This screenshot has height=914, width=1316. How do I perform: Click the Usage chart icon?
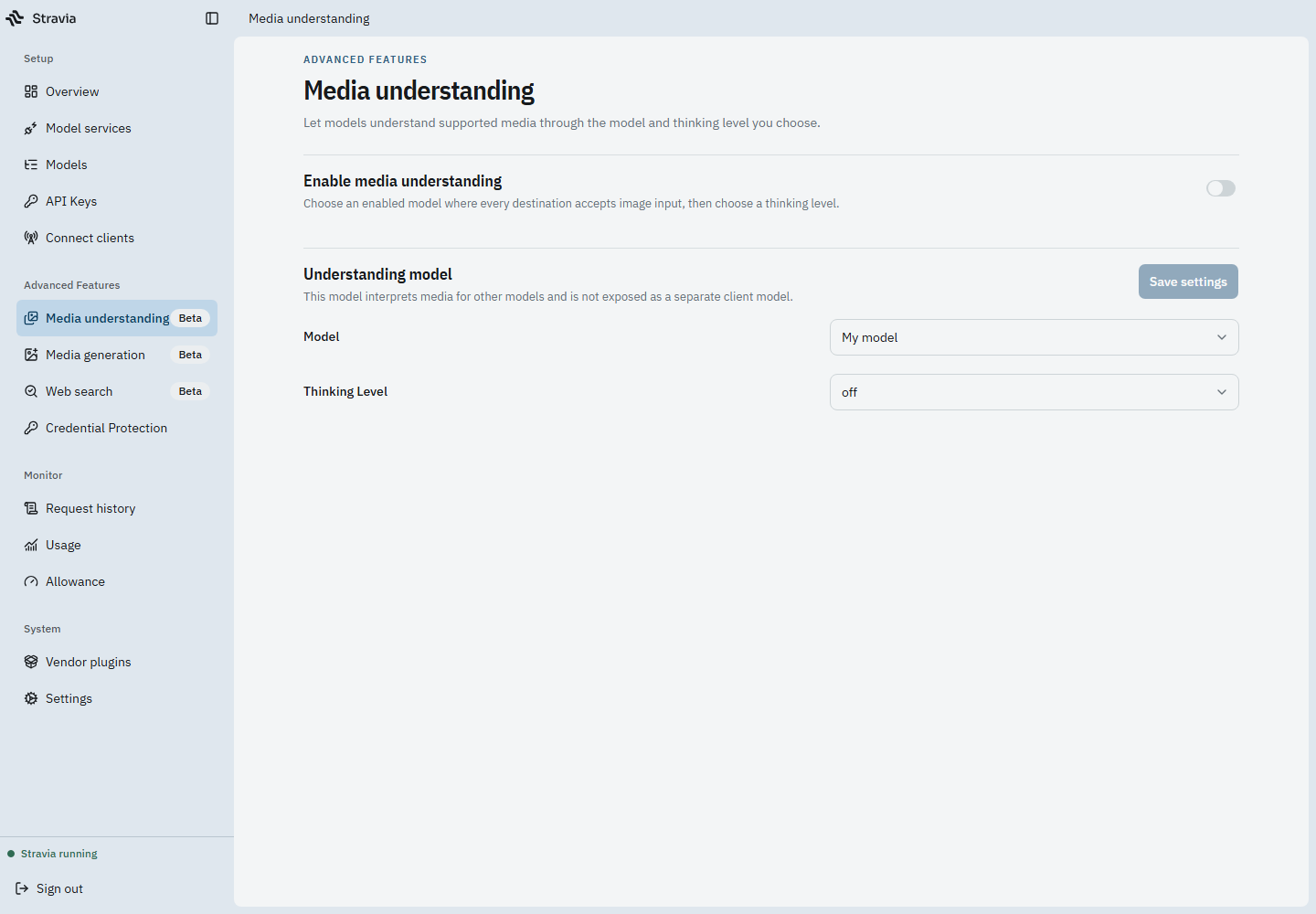pyautogui.click(x=31, y=545)
